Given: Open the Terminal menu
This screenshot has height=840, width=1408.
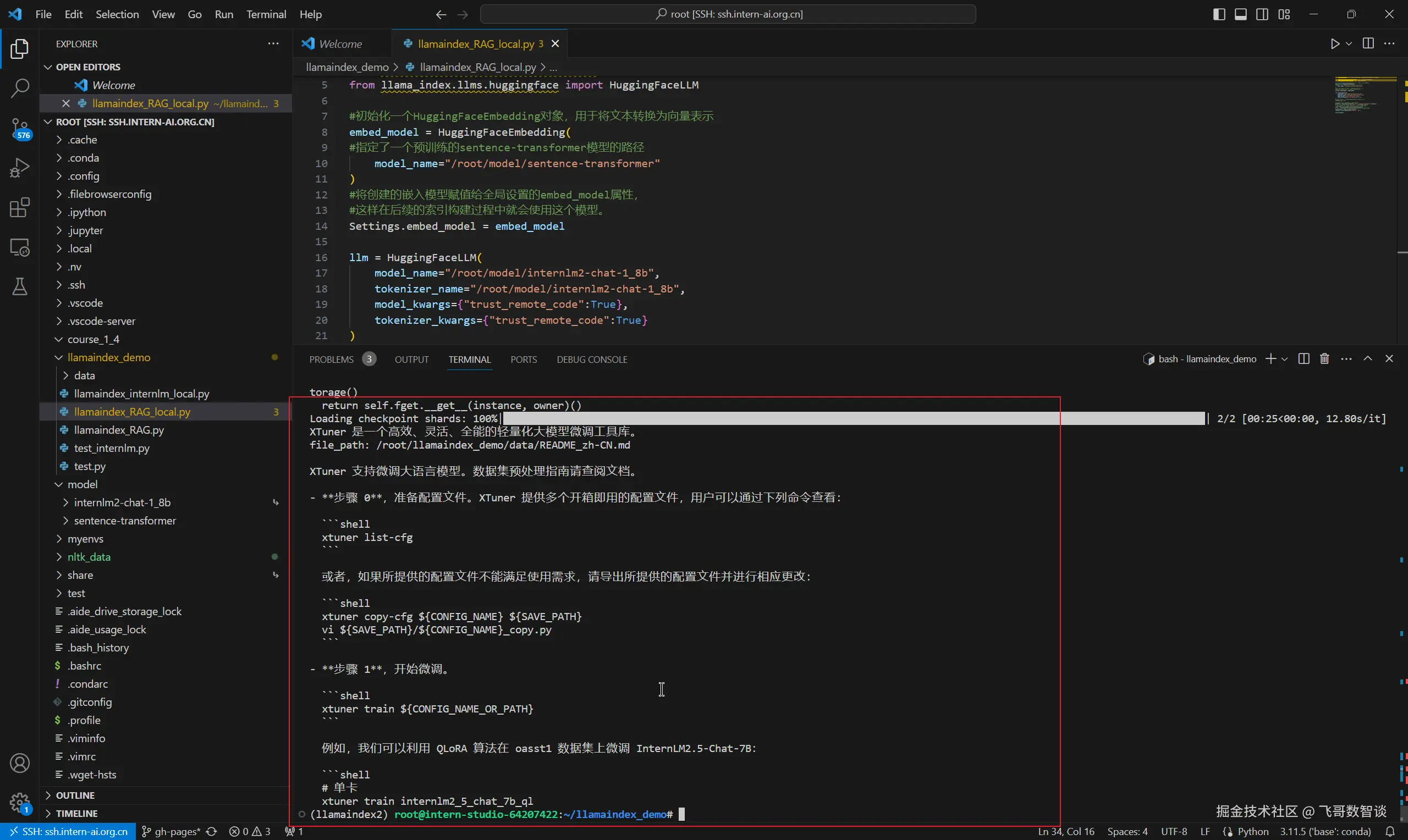Looking at the screenshot, I should (x=266, y=14).
